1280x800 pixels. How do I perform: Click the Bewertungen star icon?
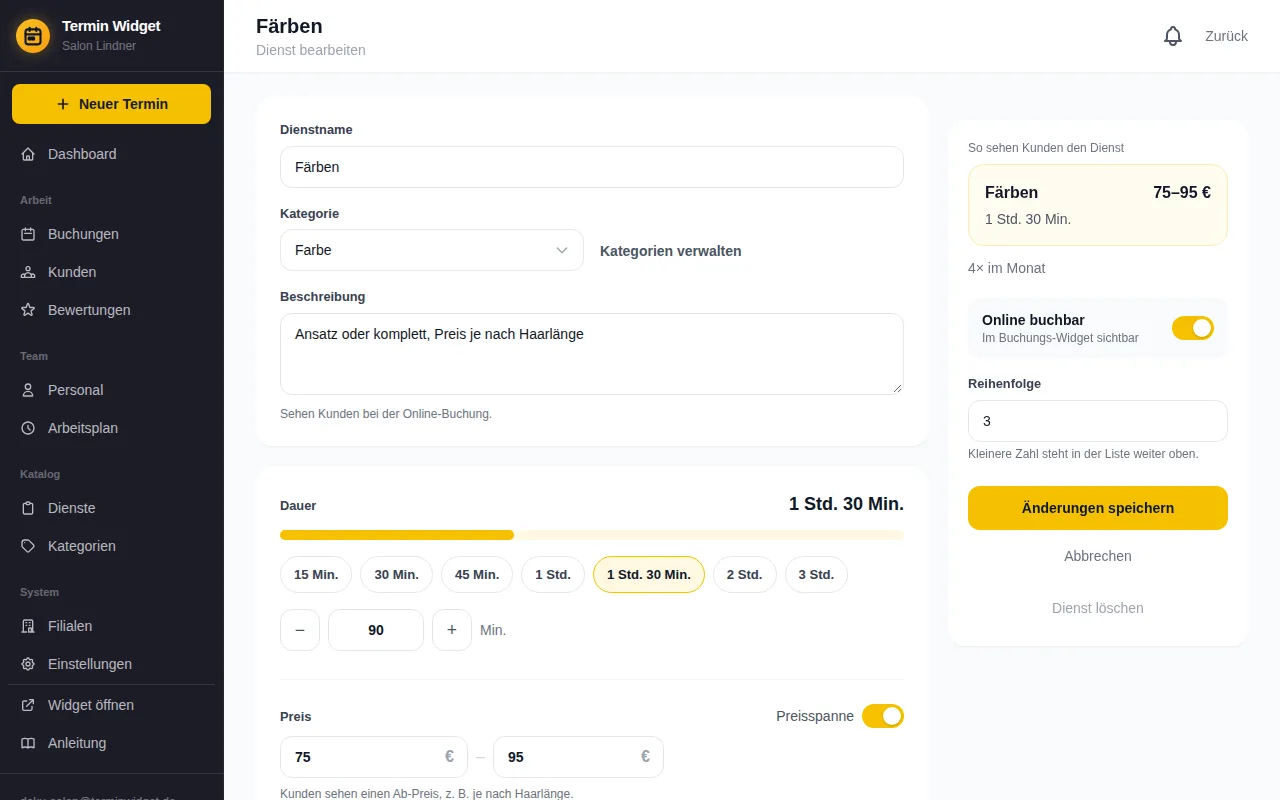pyautogui.click(x=28, y=310)
